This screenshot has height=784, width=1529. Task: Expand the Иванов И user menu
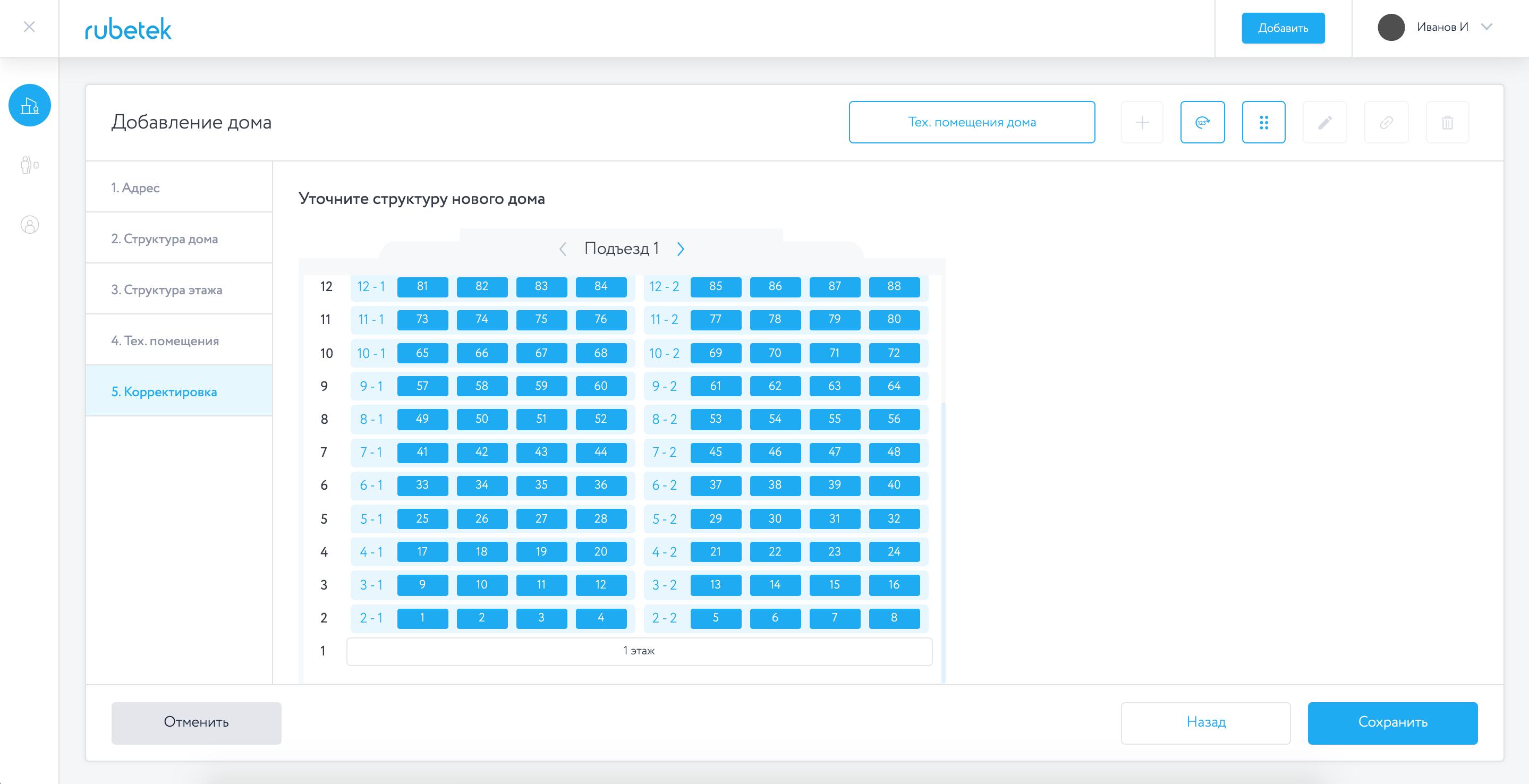point(1486,27)
